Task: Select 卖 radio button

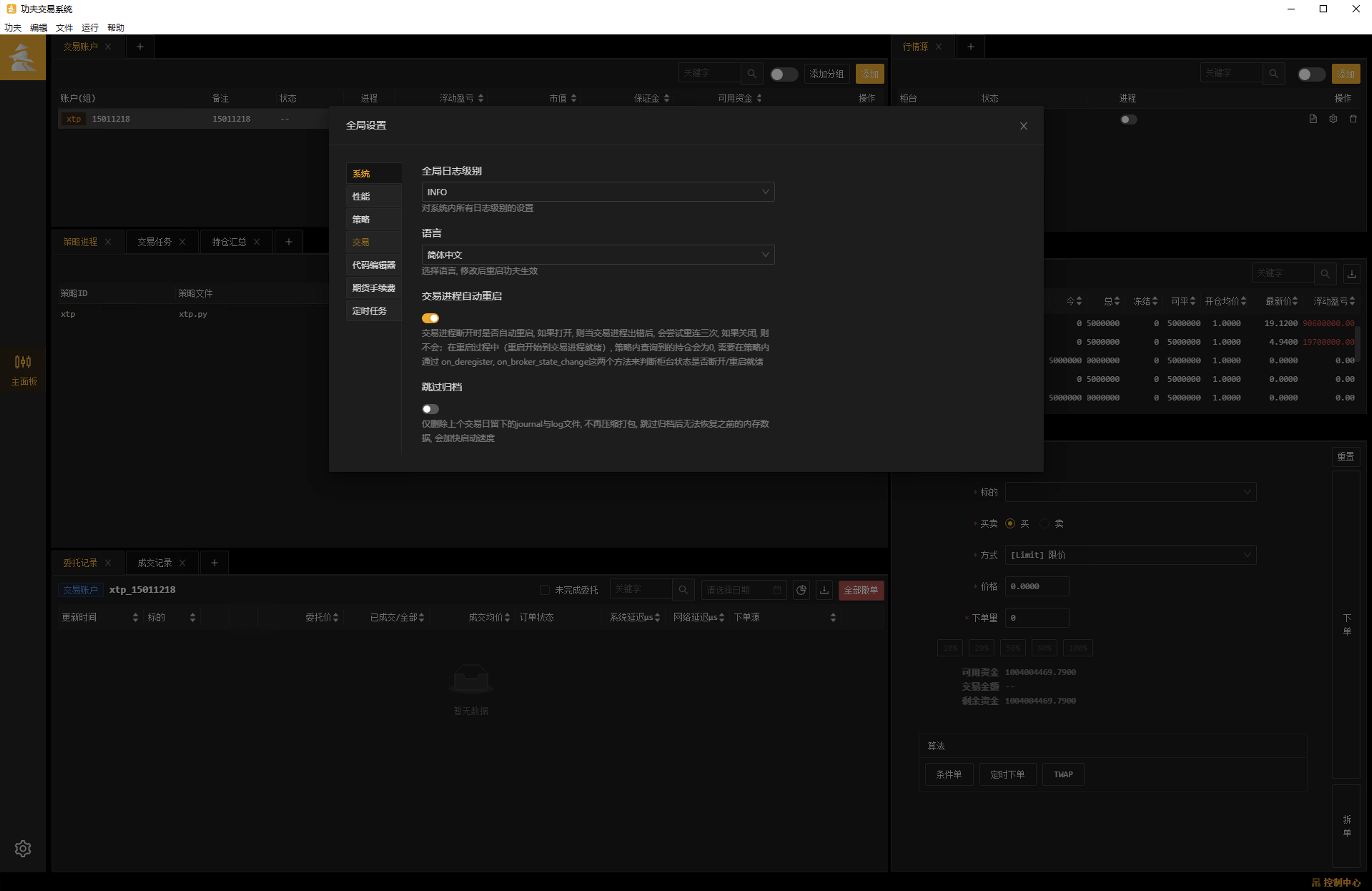Action: point(1044,523)
